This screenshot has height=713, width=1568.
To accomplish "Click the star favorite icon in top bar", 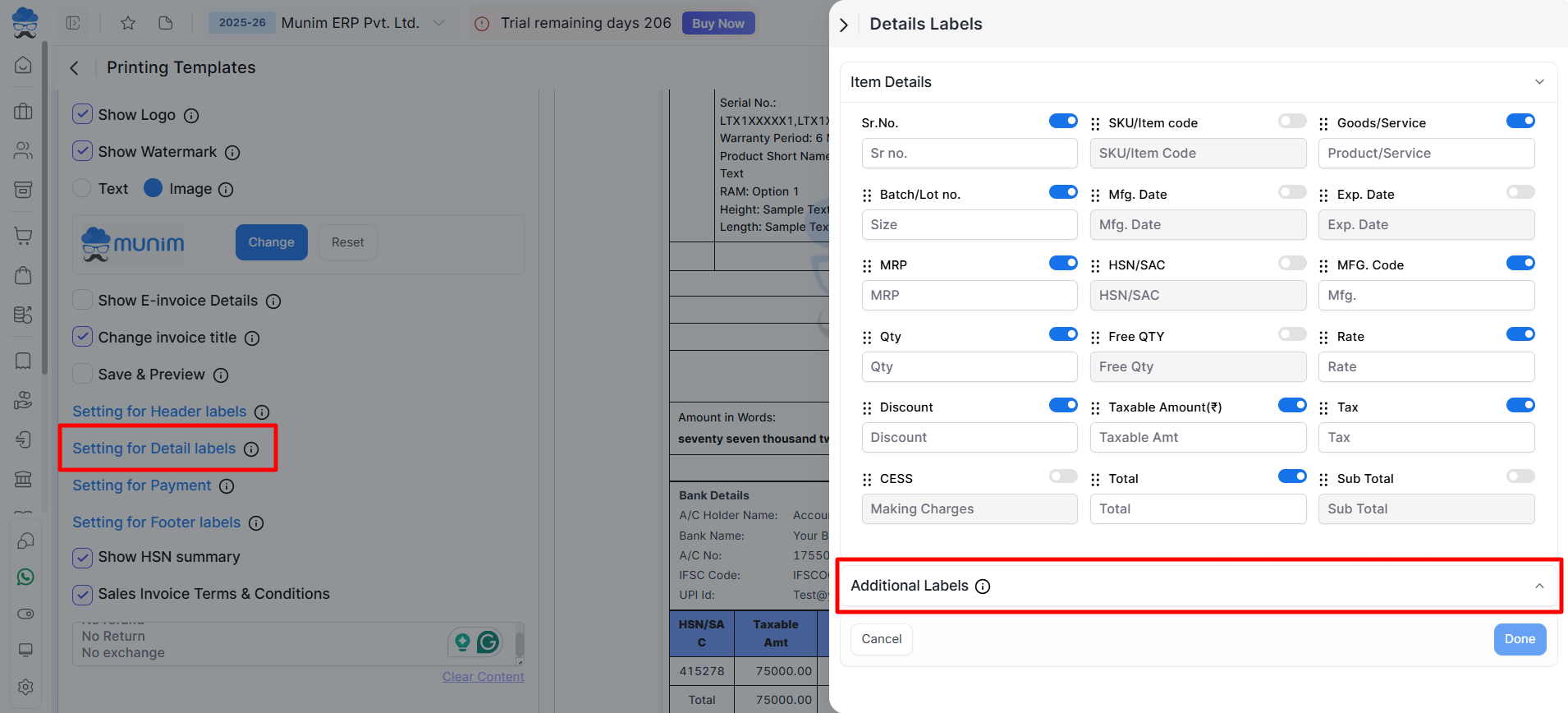I will [x=128, y=23].
